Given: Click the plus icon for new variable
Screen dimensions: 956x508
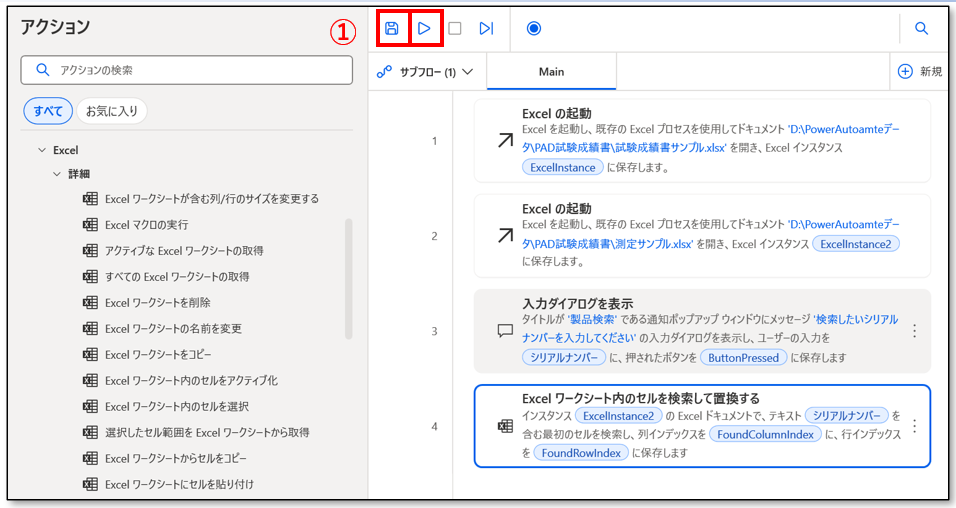Looking at the screenshot, I should 905,72.
